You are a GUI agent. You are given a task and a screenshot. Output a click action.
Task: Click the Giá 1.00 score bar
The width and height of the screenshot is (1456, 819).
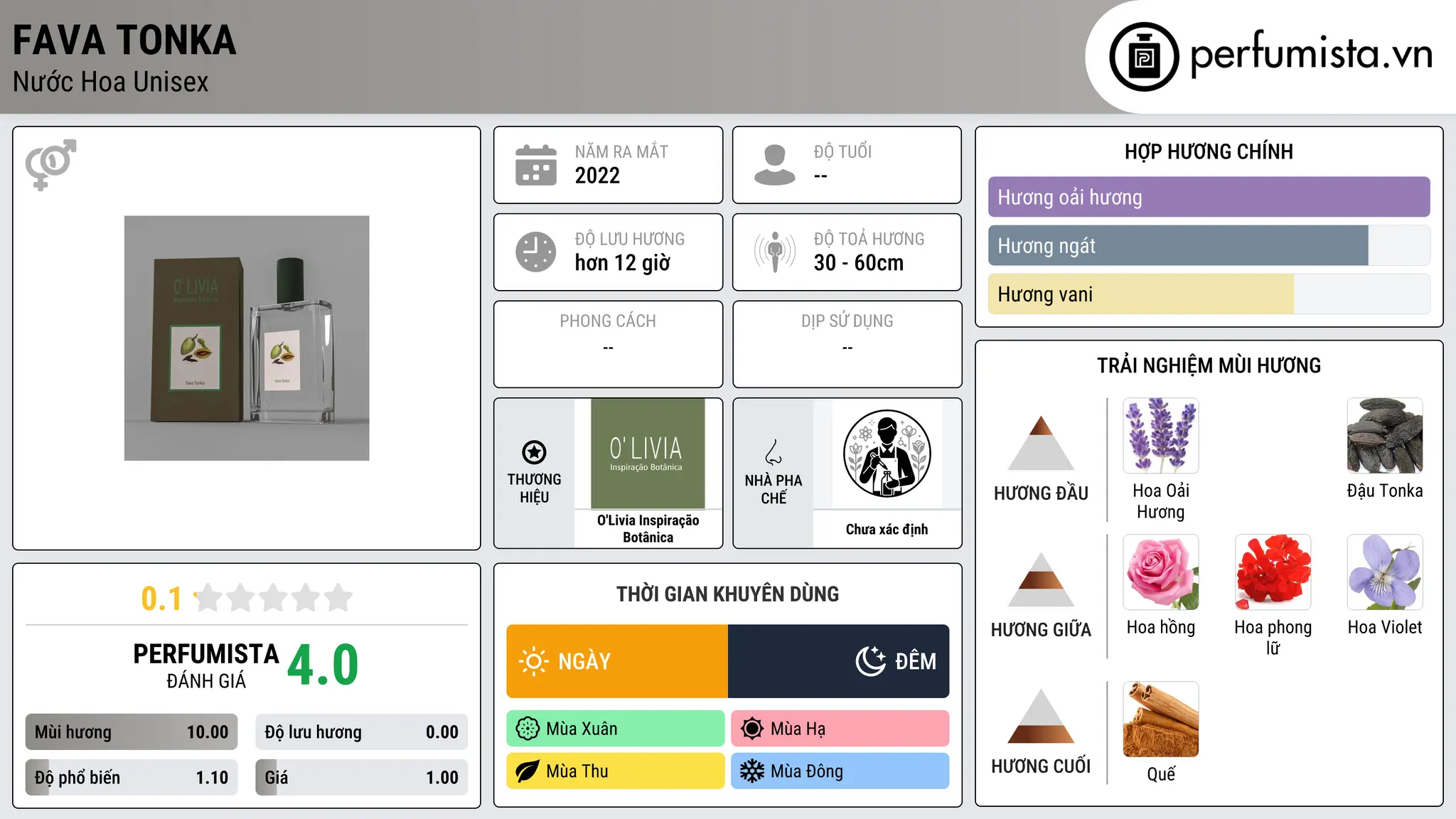tap(362, 778)
